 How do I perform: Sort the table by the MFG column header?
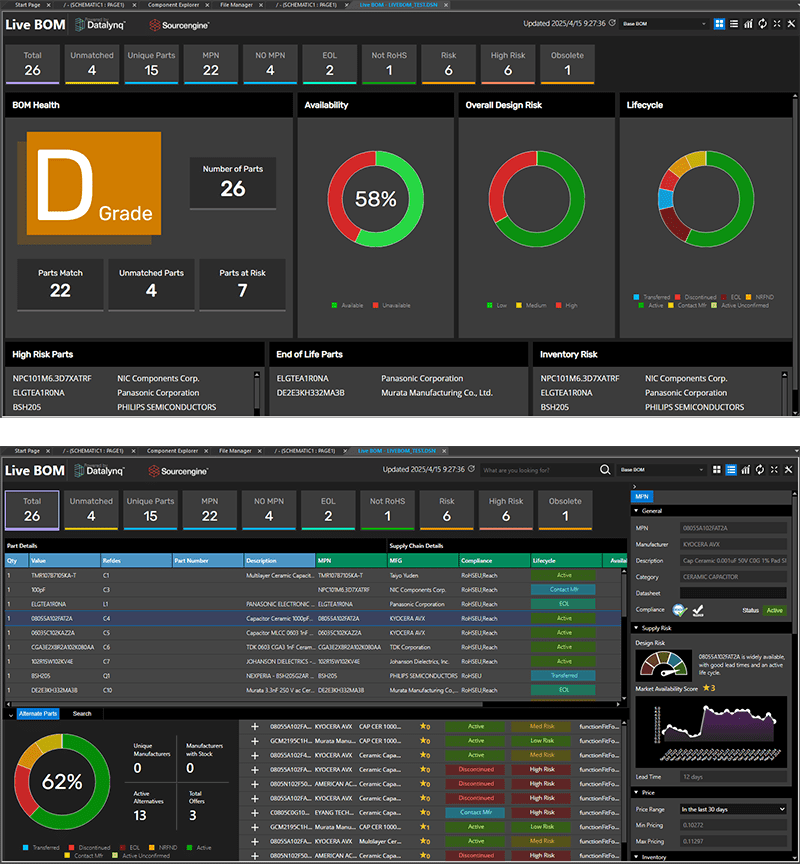pyautogui.click(x=423, y=560)
